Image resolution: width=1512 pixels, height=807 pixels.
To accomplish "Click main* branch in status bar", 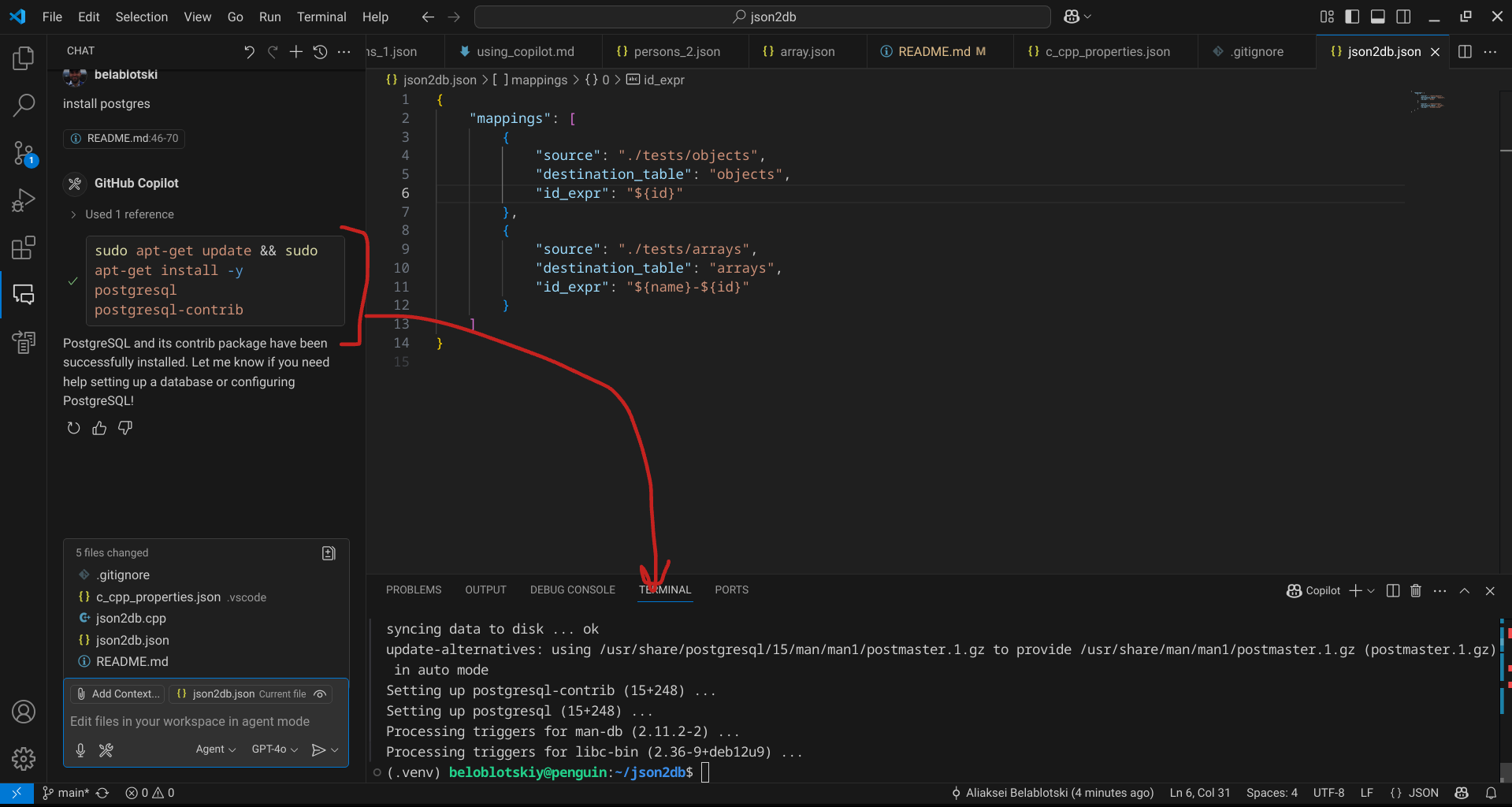I will coord(66,793).
